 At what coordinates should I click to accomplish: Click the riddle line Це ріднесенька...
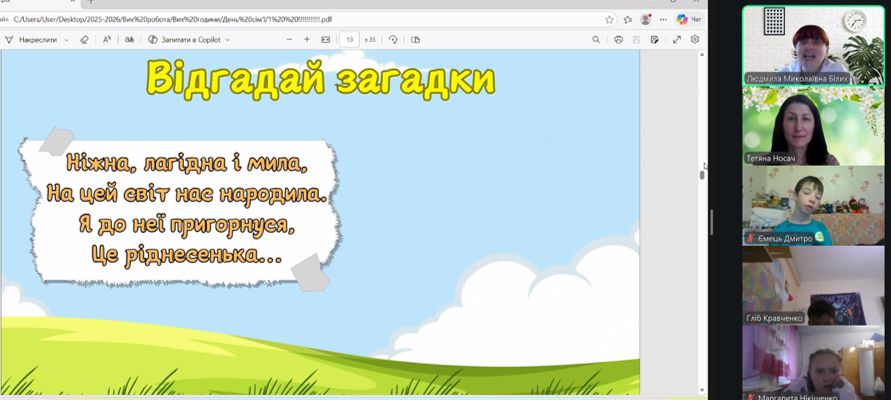click(186, 255)
